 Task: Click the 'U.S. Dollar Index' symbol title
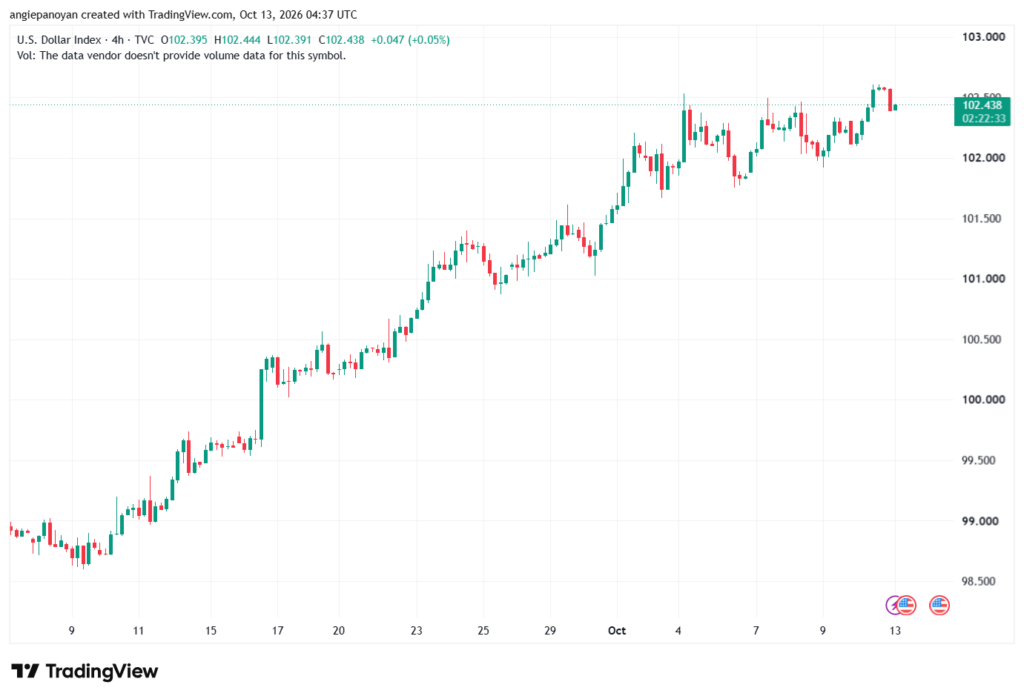coord(59,40)
